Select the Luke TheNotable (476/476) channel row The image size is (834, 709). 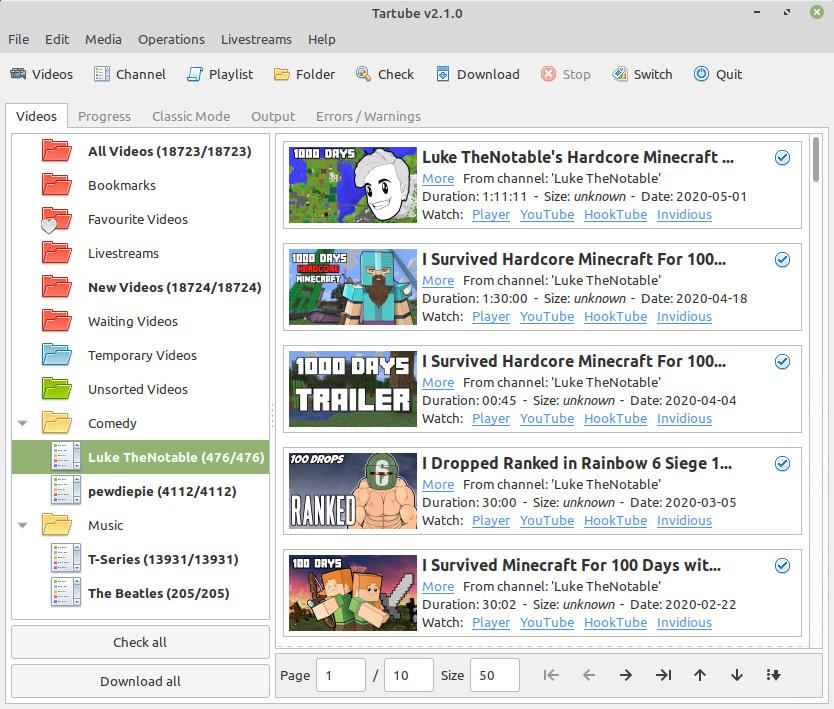[140, 457]
